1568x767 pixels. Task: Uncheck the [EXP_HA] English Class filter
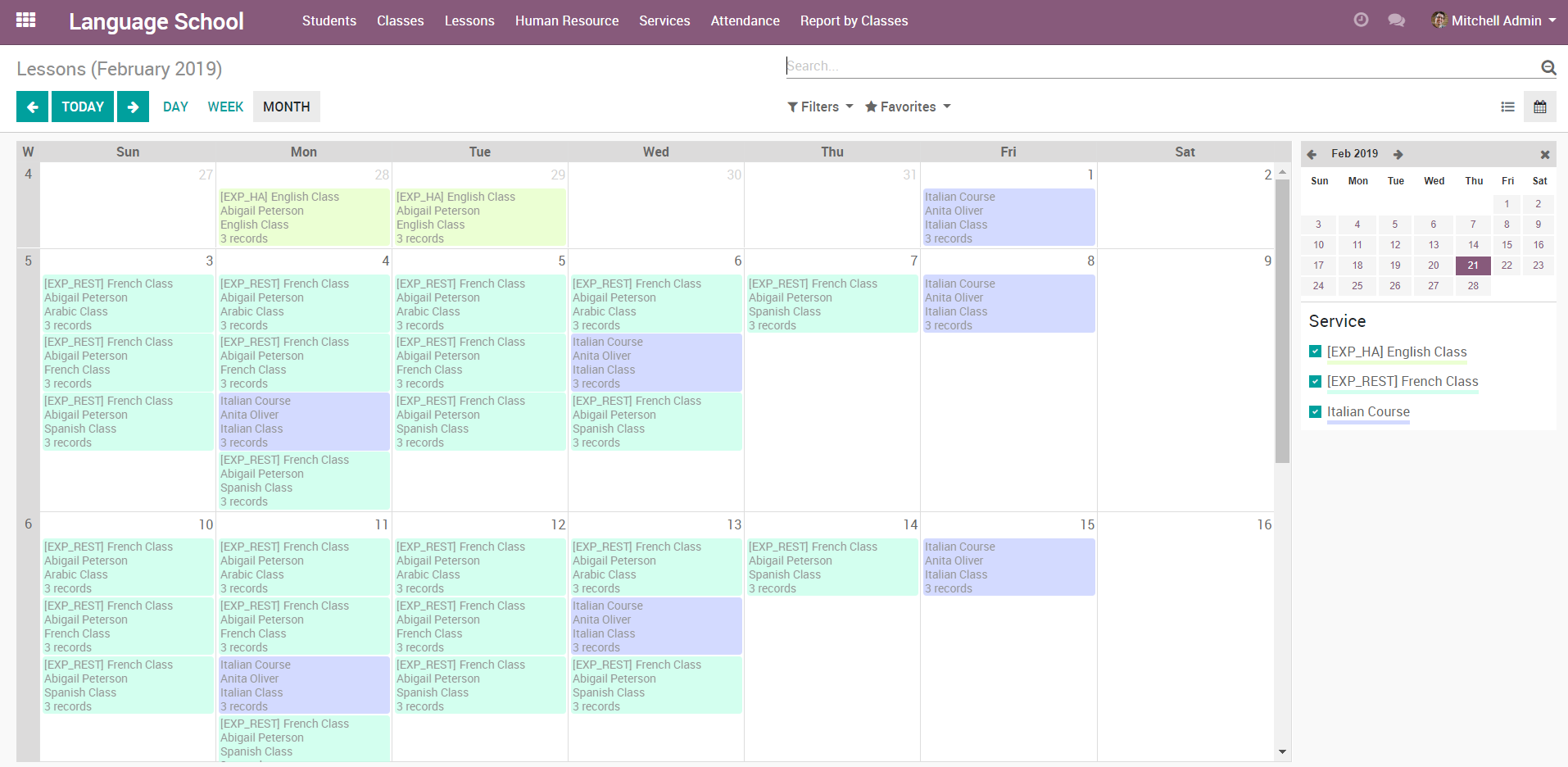[x=1315, y=352]
